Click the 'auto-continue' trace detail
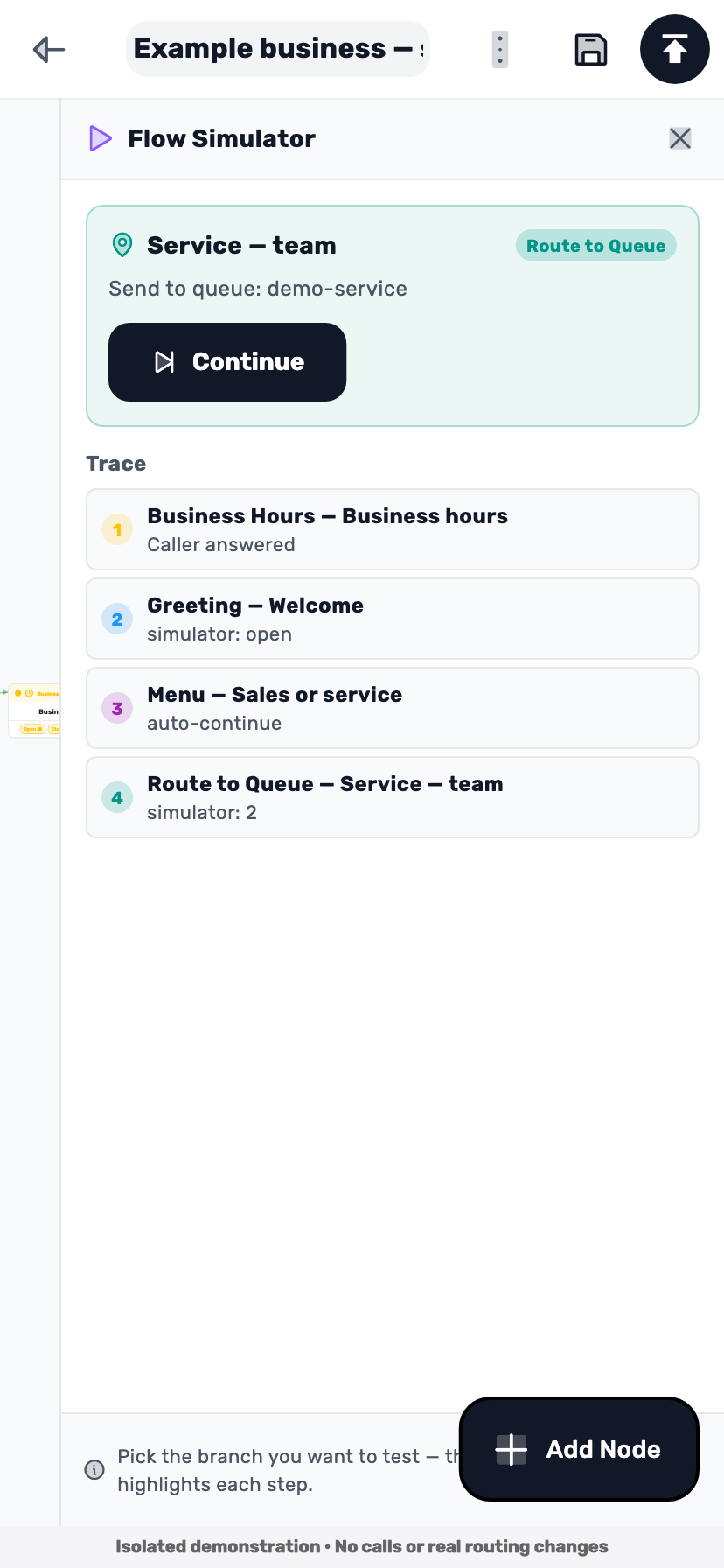 (214, 723)
